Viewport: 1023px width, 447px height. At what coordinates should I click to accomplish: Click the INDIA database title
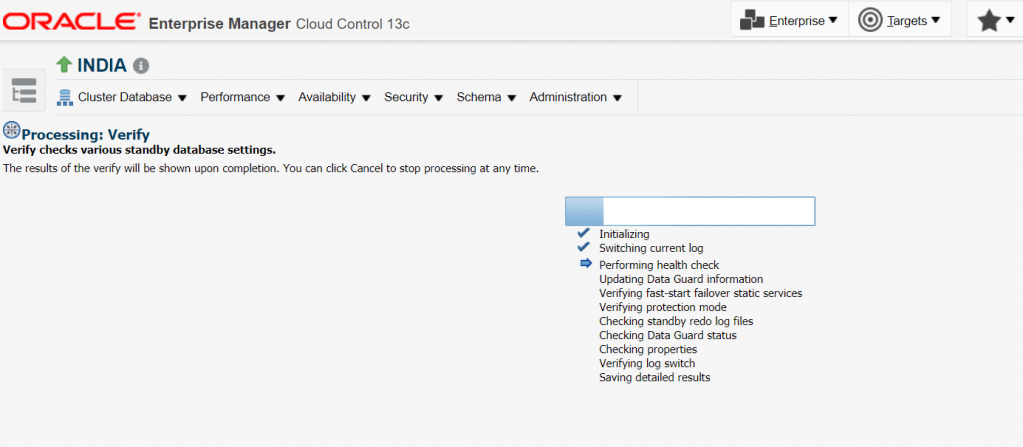pos(102,66)
